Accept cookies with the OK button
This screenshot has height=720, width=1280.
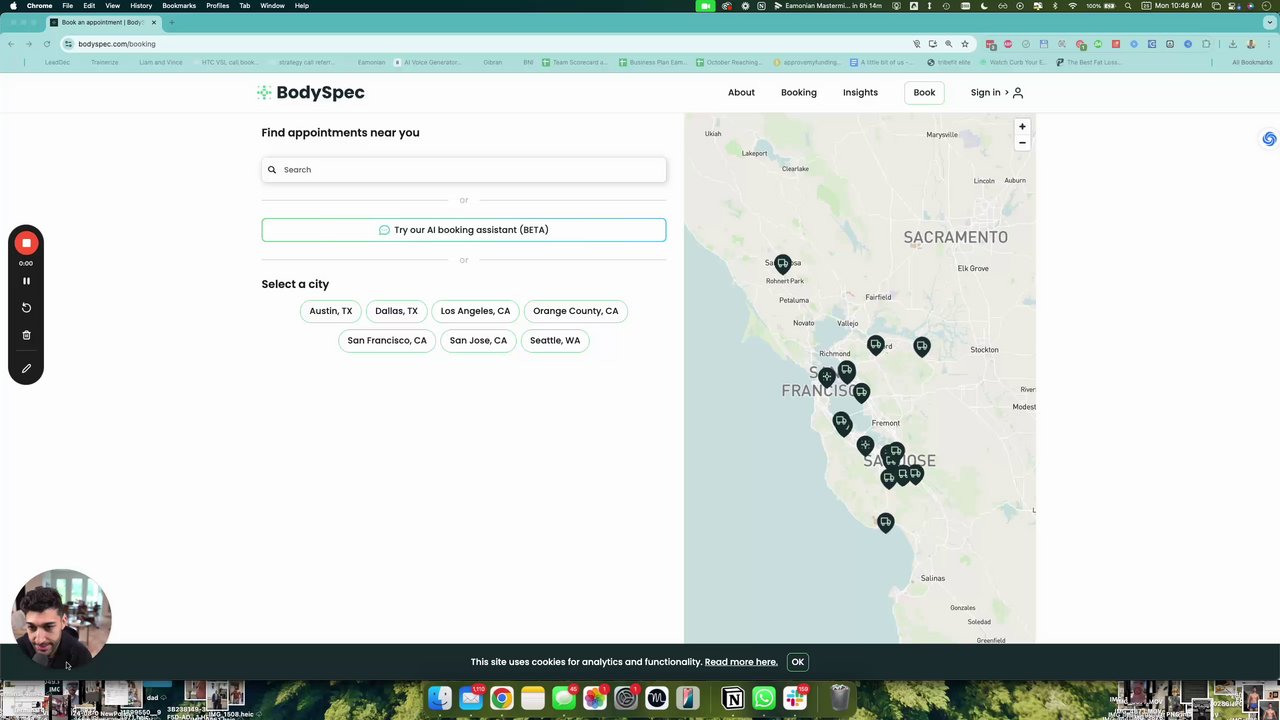(798, 662)
